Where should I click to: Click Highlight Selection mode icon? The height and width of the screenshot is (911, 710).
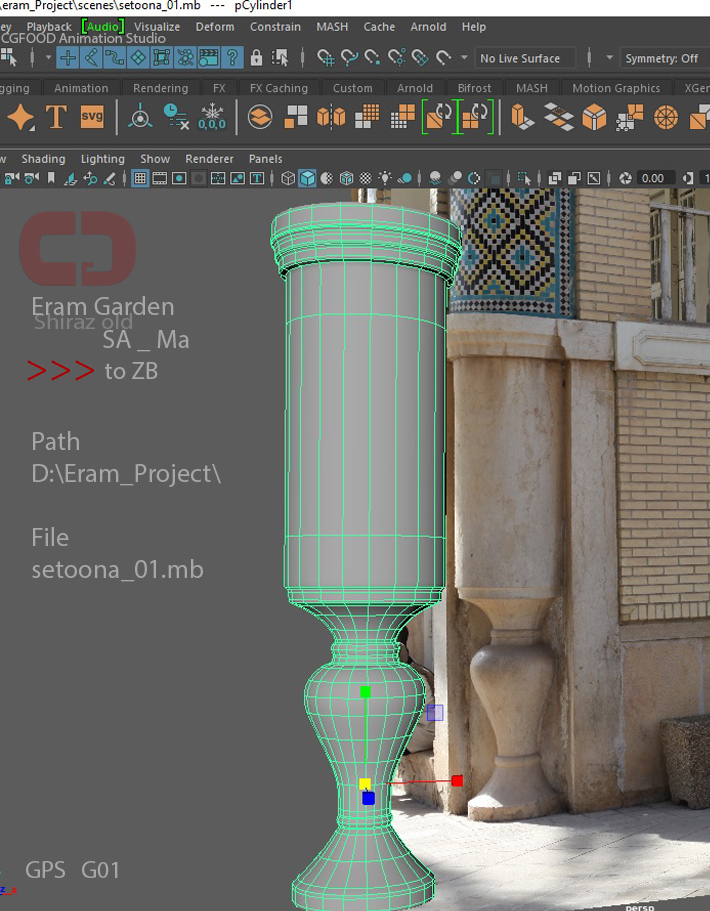[280, 58]
